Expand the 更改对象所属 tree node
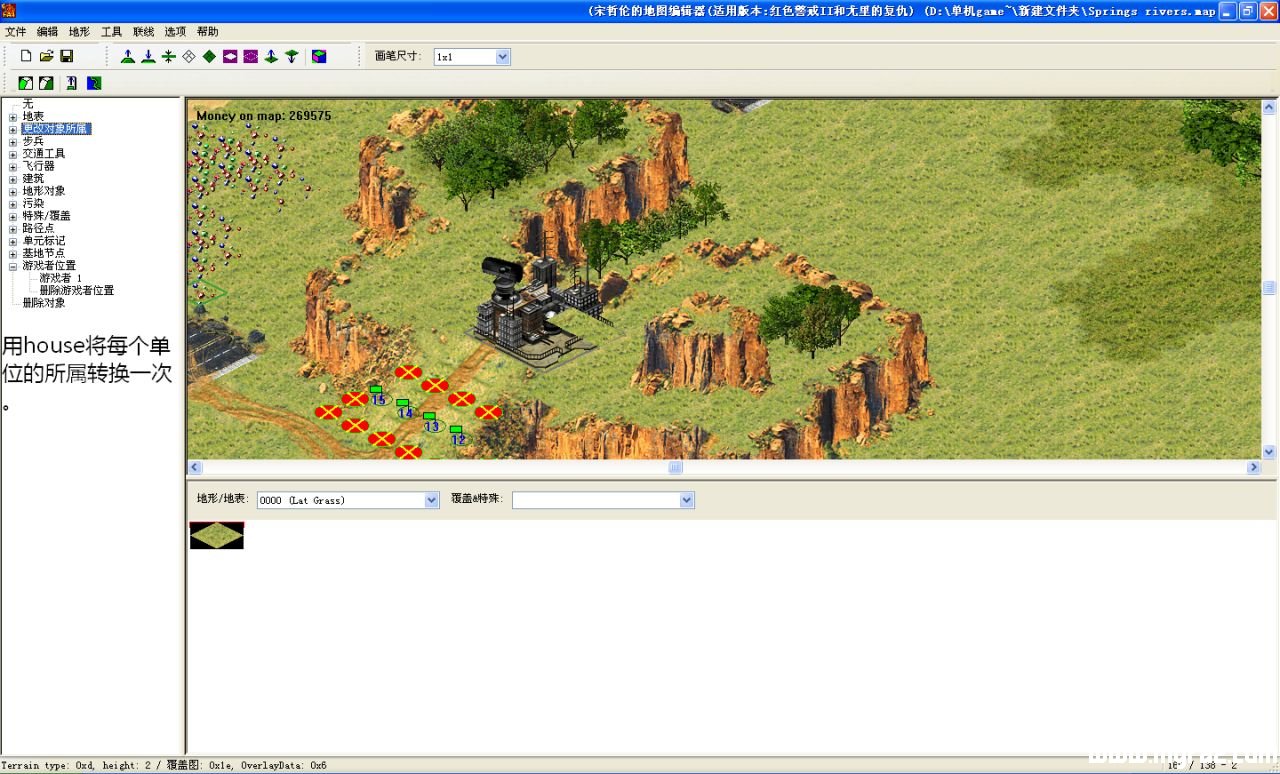This screenshot has width=1280, height=774. tap(13, 129)
